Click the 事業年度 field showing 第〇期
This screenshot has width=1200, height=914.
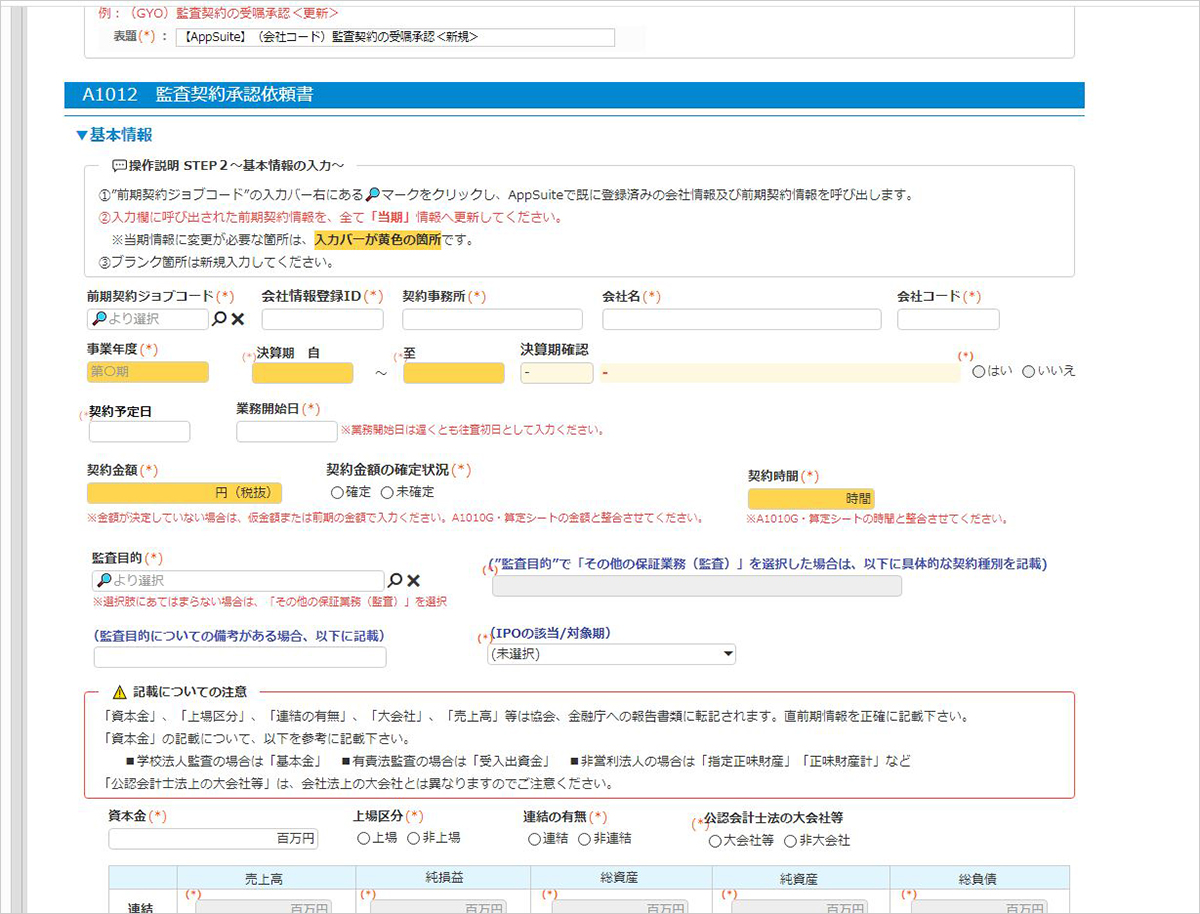click(x=147, y=371)
